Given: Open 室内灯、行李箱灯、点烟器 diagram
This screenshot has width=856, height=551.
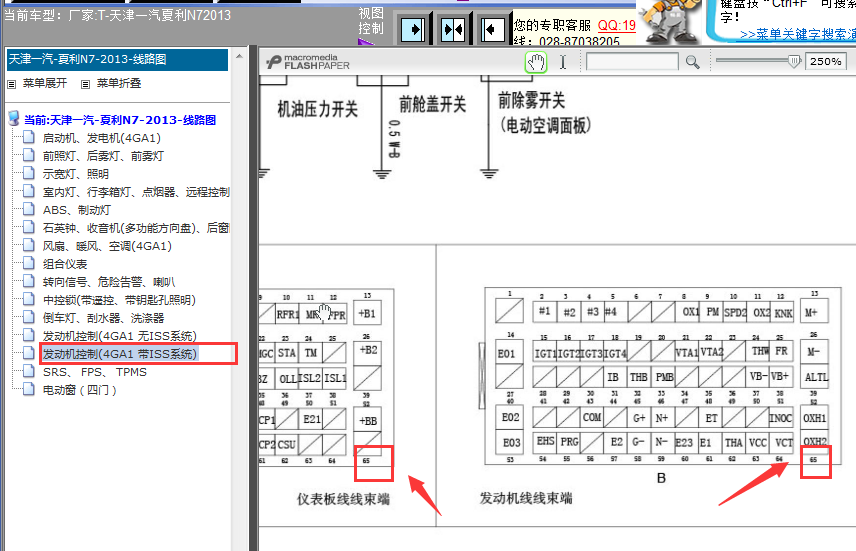Looking at the screenshot, I should (136, 192).
